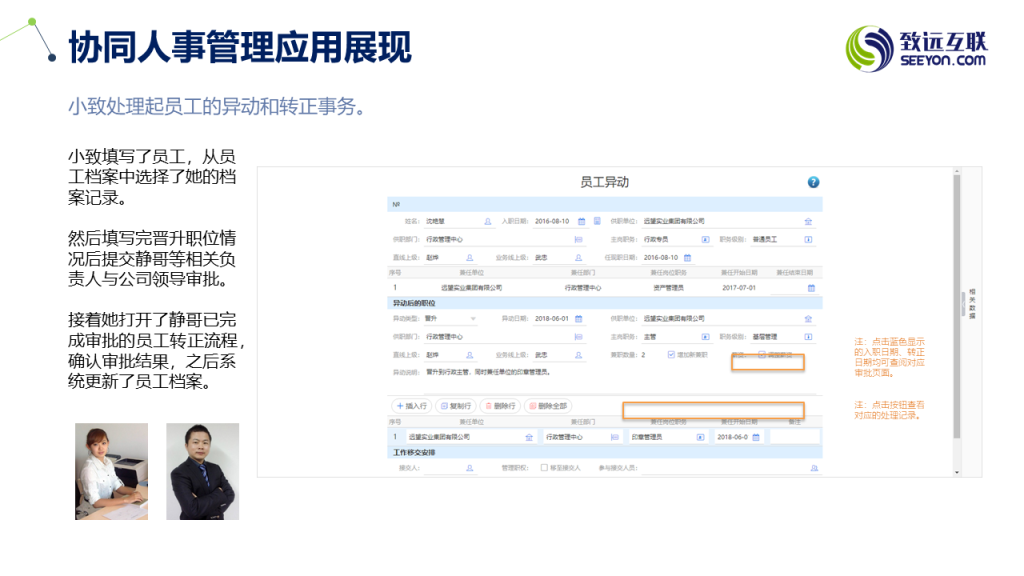Screen dimensions: 1024x576
Task: Open the first 主岗职务 selector showing 行政专员
Action: (705, 240)
